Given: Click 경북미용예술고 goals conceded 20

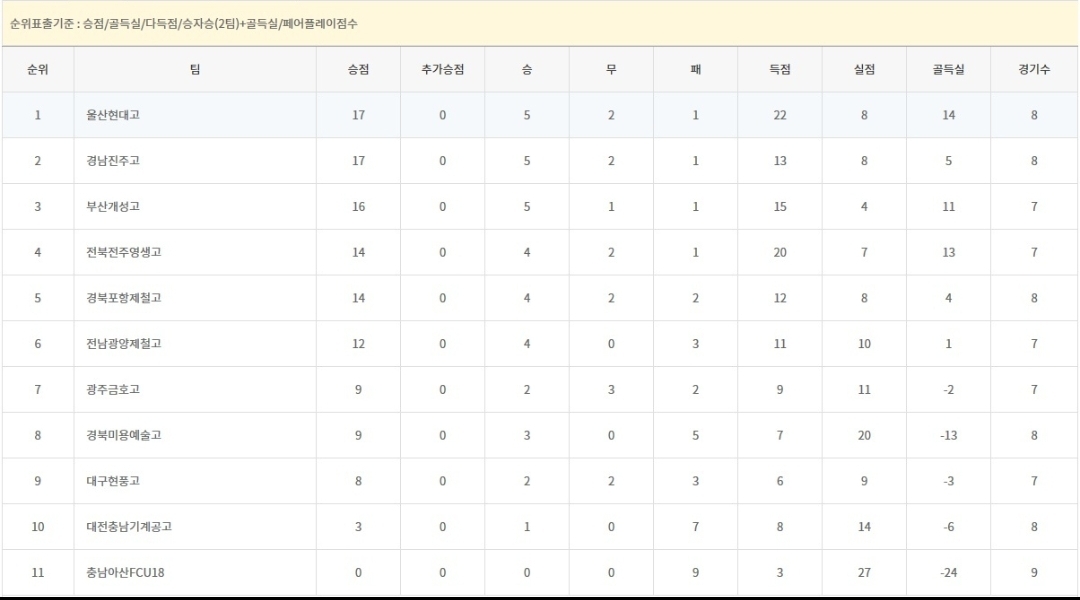Looking at the screenshot, I should tap(864, 435).
